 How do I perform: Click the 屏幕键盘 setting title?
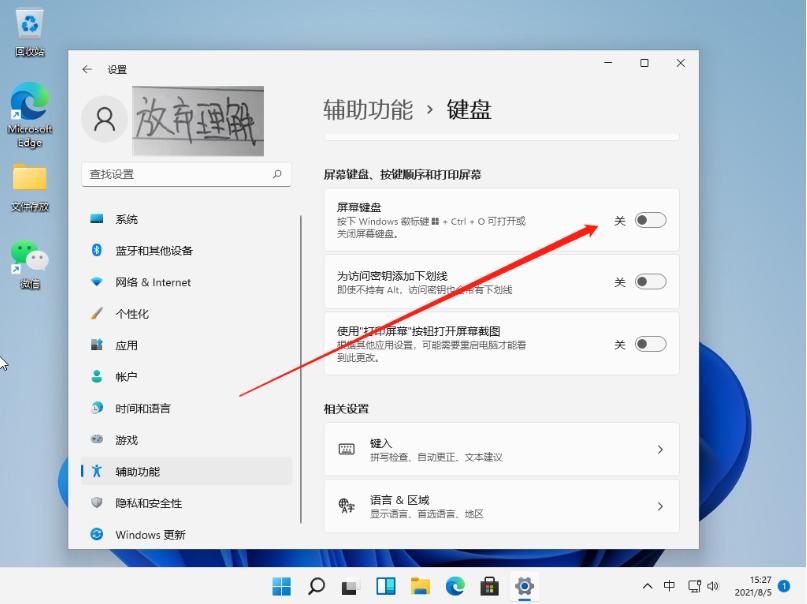click(359, 207)
